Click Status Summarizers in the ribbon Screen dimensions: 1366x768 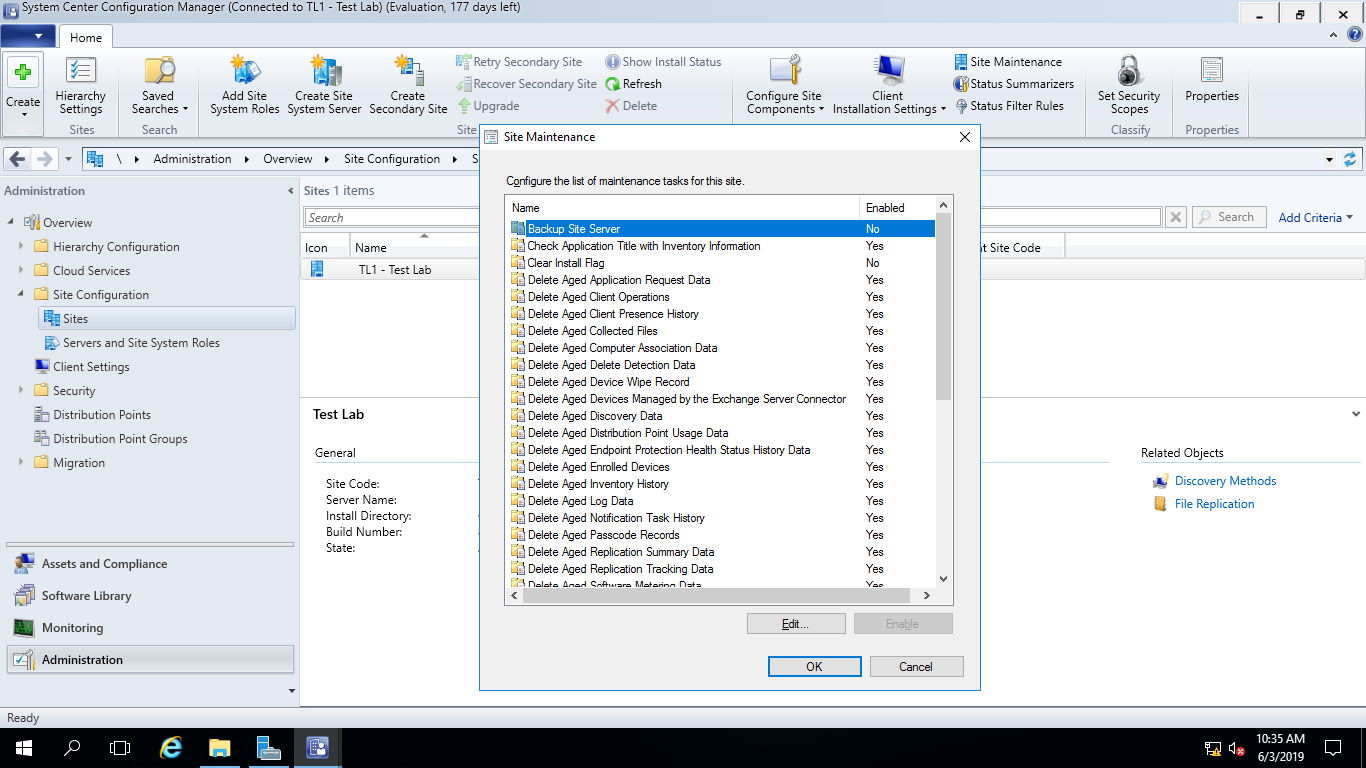(1014, 84)
